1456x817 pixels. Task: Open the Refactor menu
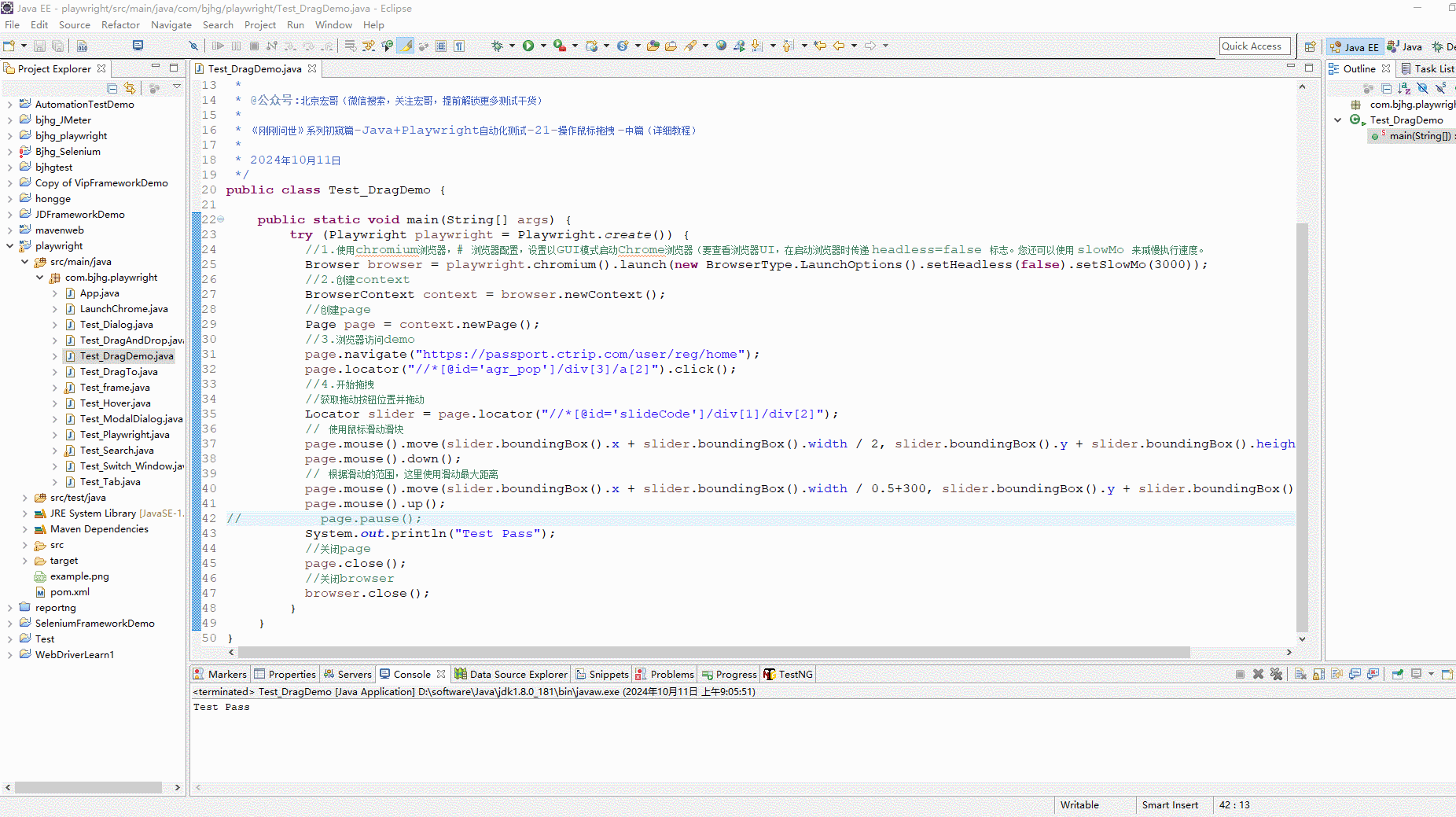pyautogui.click(x=120, y=24)
